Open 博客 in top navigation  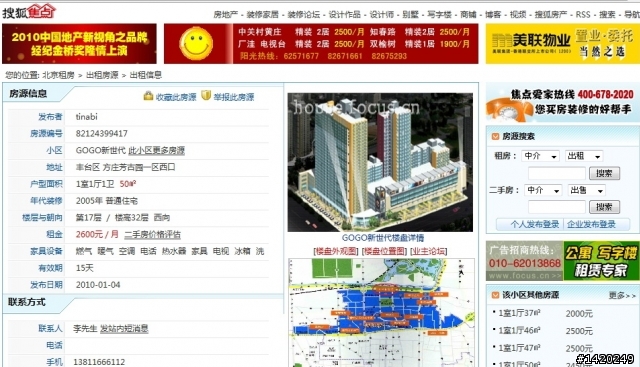coord(493,15)
